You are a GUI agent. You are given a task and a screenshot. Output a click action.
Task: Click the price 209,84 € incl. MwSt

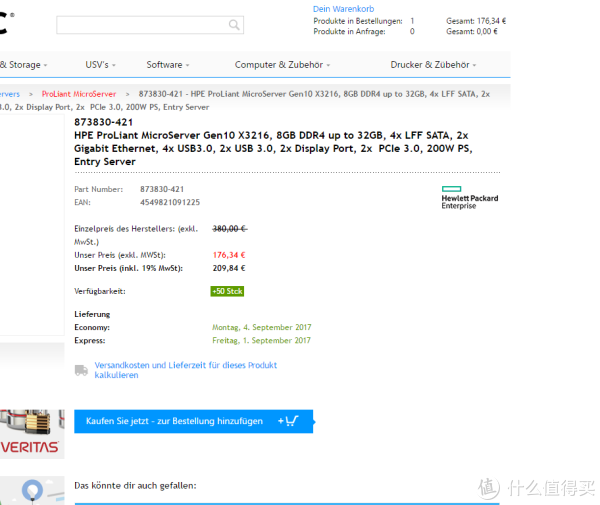tap(229, 268)
